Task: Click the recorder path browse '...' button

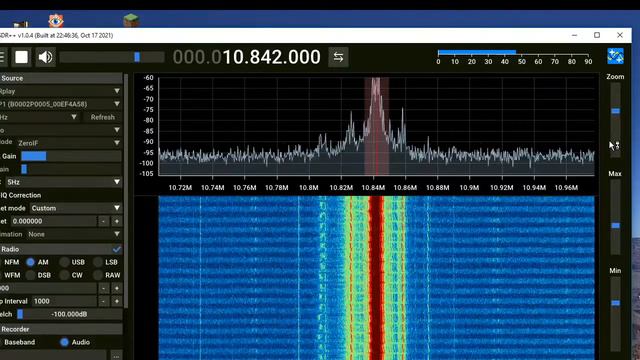Action: tap(116, 356)
